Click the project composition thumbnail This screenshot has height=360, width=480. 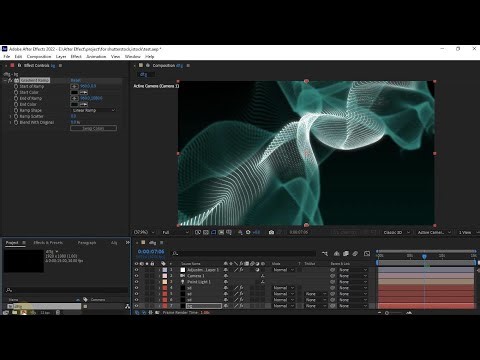pos(24,261)
